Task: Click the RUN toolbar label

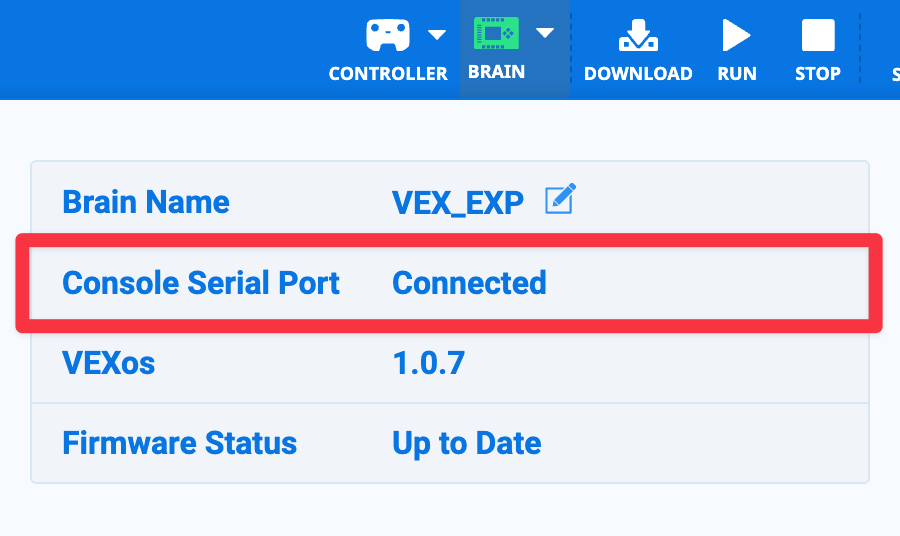Action: 737,74
